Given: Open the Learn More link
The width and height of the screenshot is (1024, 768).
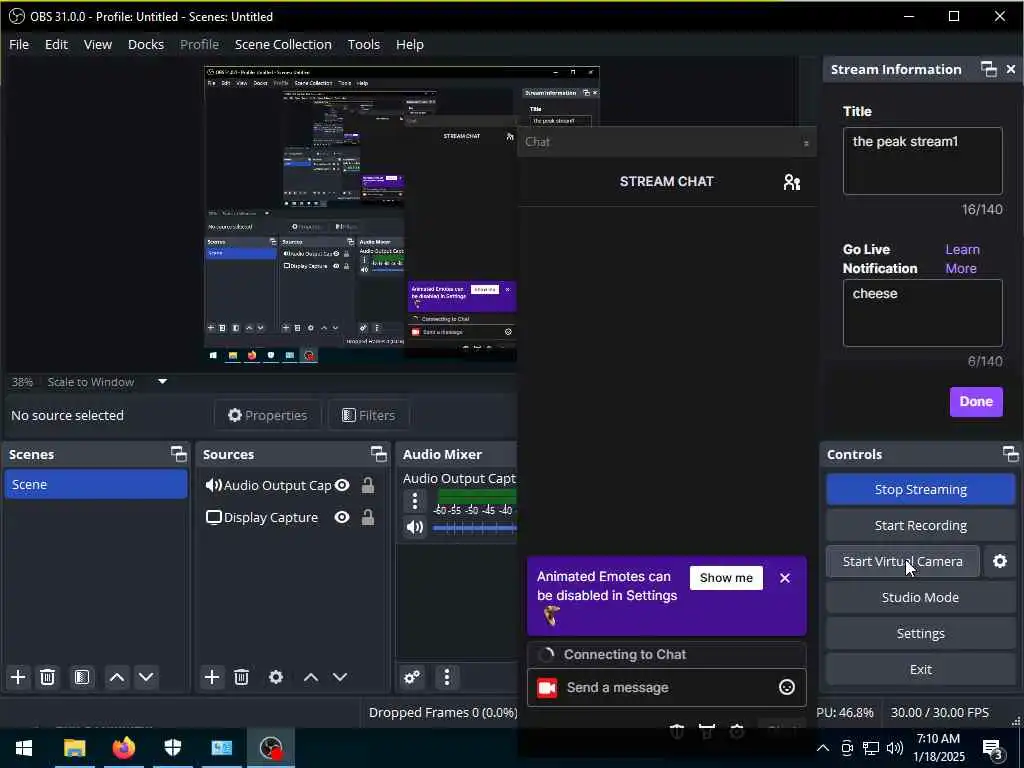Looking at the screenshot, I should point(963,259).
